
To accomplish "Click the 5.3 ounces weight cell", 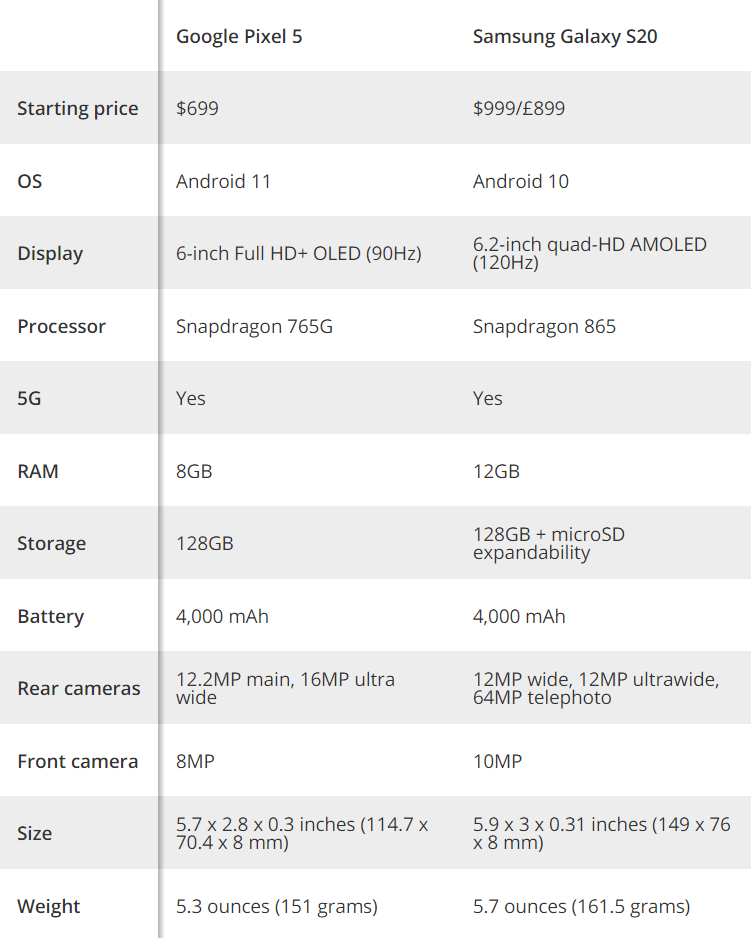I will (x=276, y=906).
